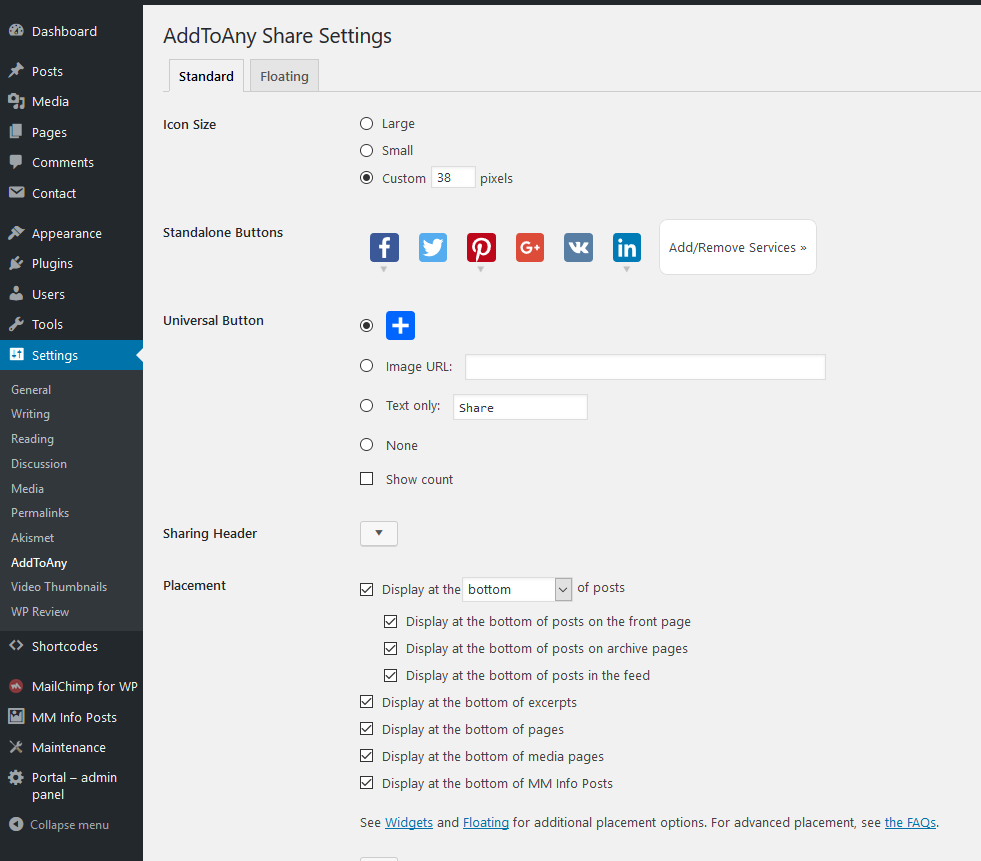Image resolution: width=981 pixels, height=861 pixels.
Task: Click the Add/Remove Services button
Action: 737,247
